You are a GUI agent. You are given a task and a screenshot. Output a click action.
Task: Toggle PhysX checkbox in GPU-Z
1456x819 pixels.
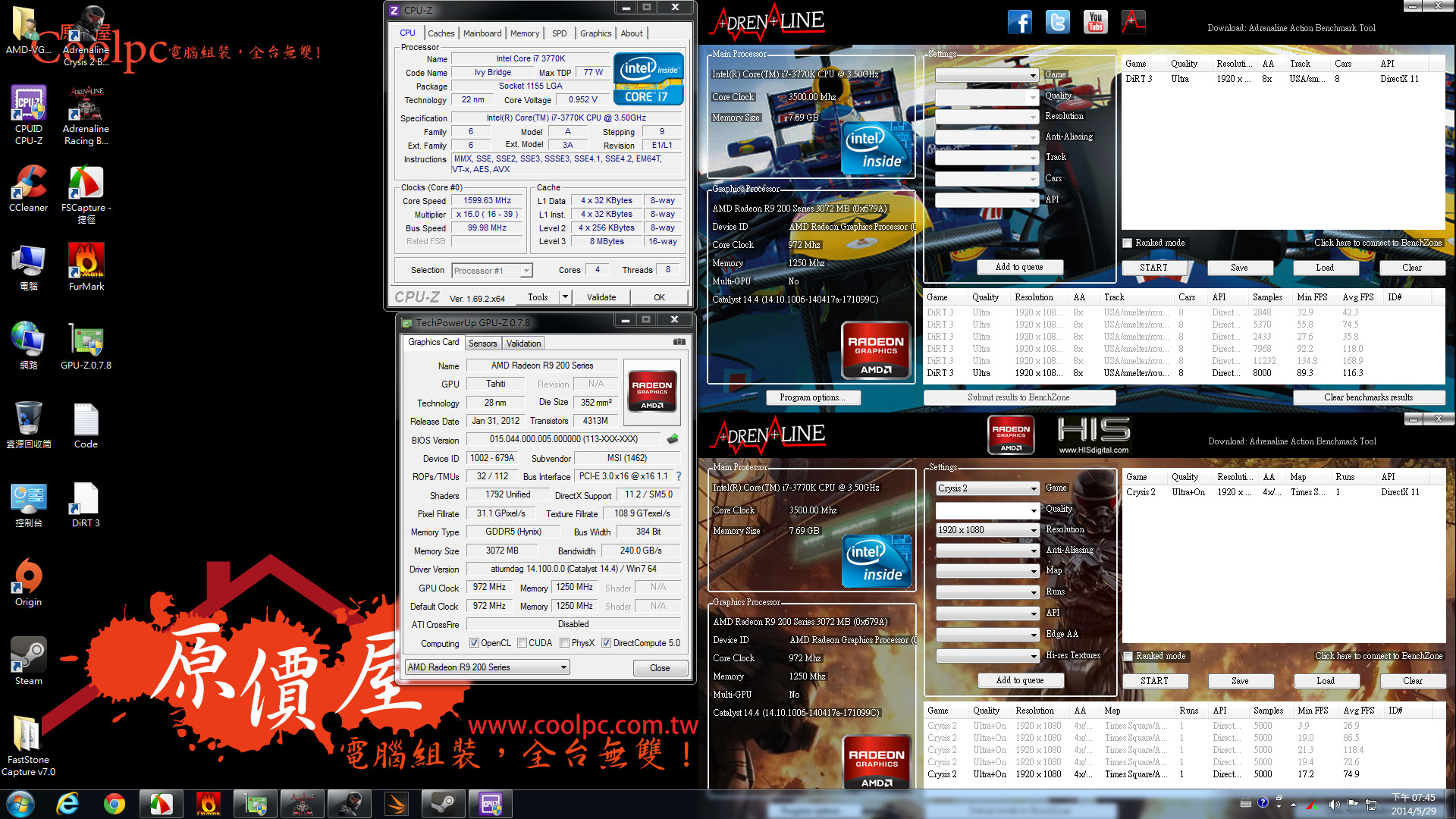pyautogui.click(x=564, y=643)
